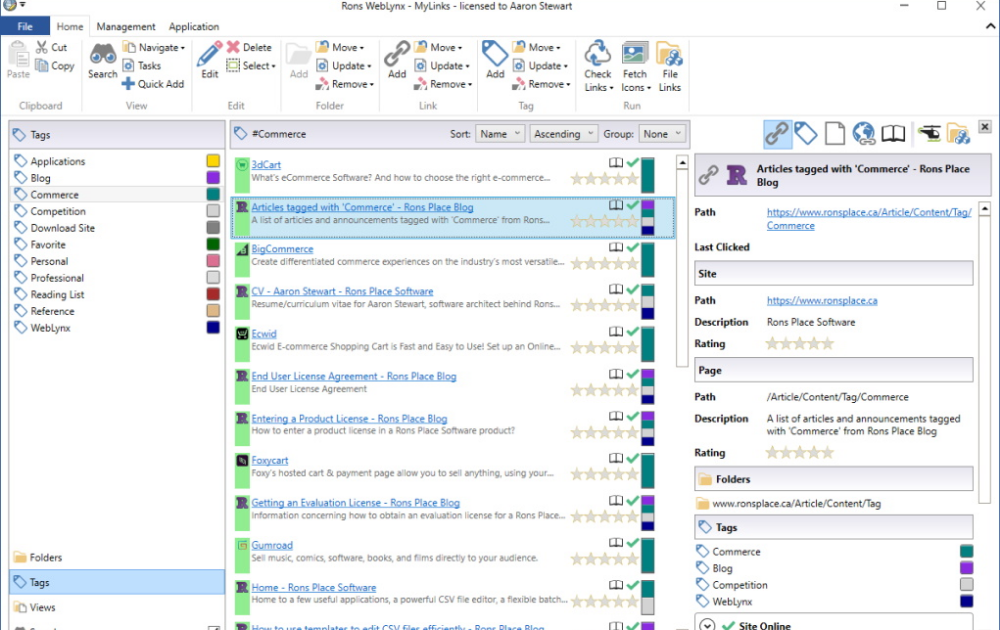
Task: Select the tag icon in right panel toolbar
Action: coord(805,134)
